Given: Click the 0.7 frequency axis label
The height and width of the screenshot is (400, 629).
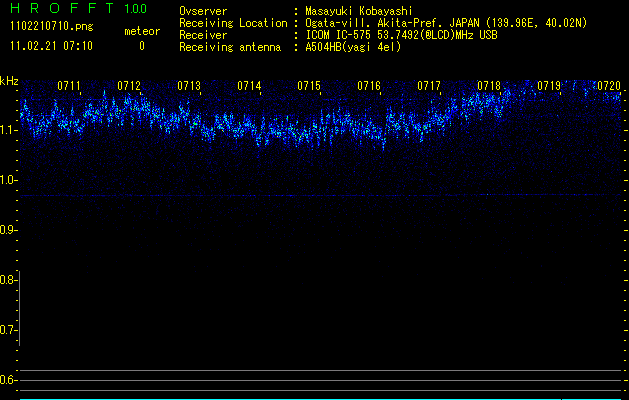Looking at the screenshot, I should tap(9, 330).
